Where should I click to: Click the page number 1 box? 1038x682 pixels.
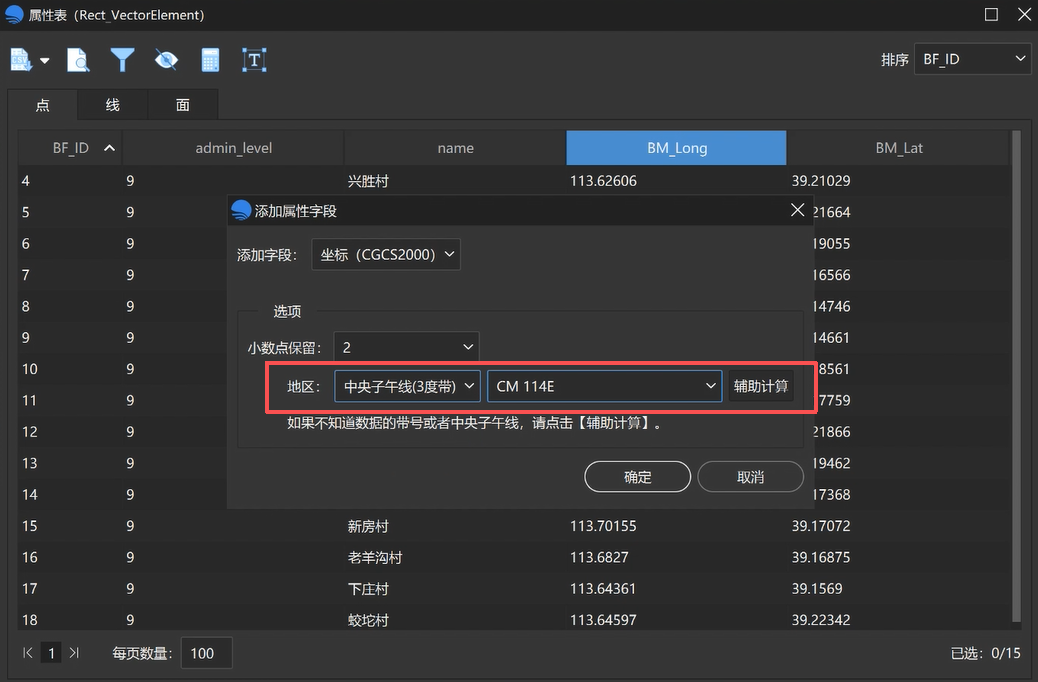51,654
